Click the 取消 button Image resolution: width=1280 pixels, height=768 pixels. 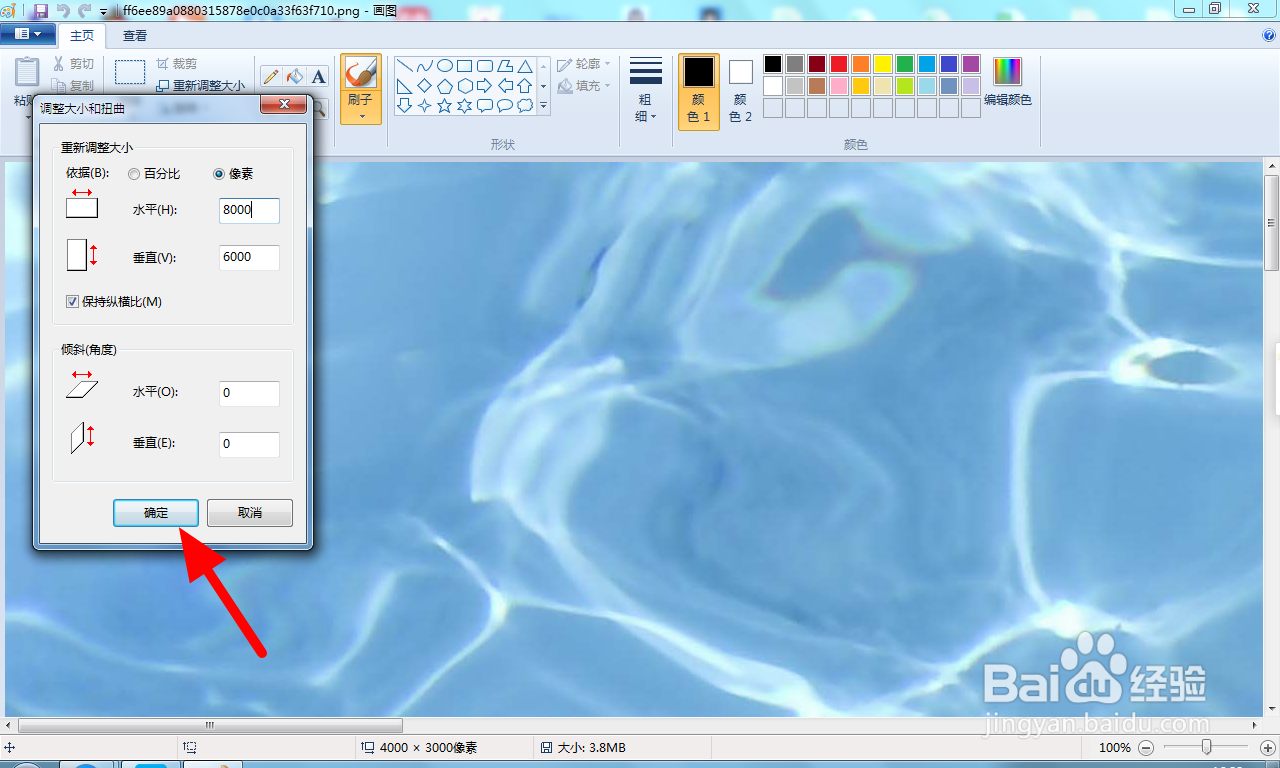coord(250,513)
